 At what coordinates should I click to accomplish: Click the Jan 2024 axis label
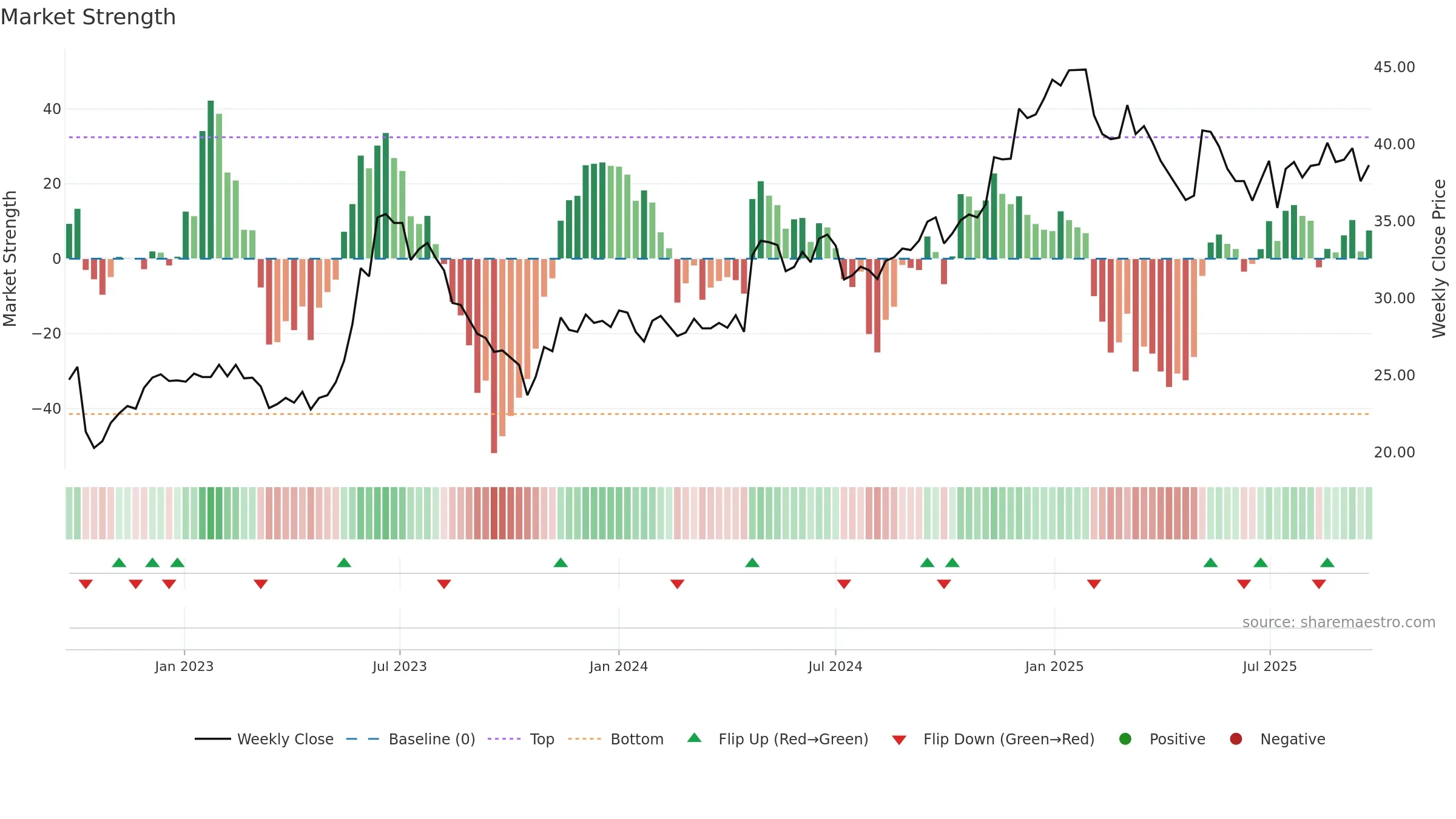coord(619,666)
